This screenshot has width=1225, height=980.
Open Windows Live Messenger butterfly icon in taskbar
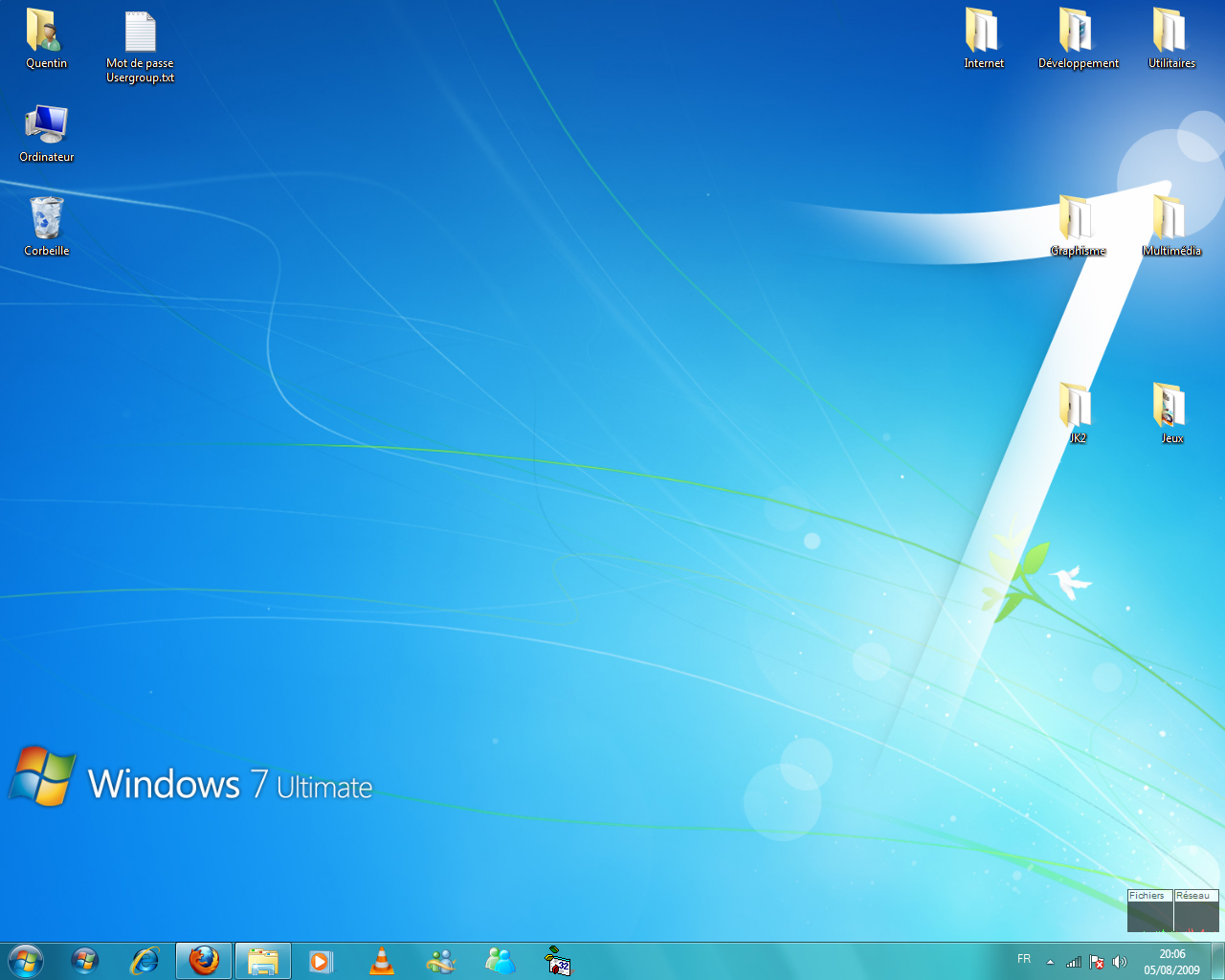pos(440,961)
